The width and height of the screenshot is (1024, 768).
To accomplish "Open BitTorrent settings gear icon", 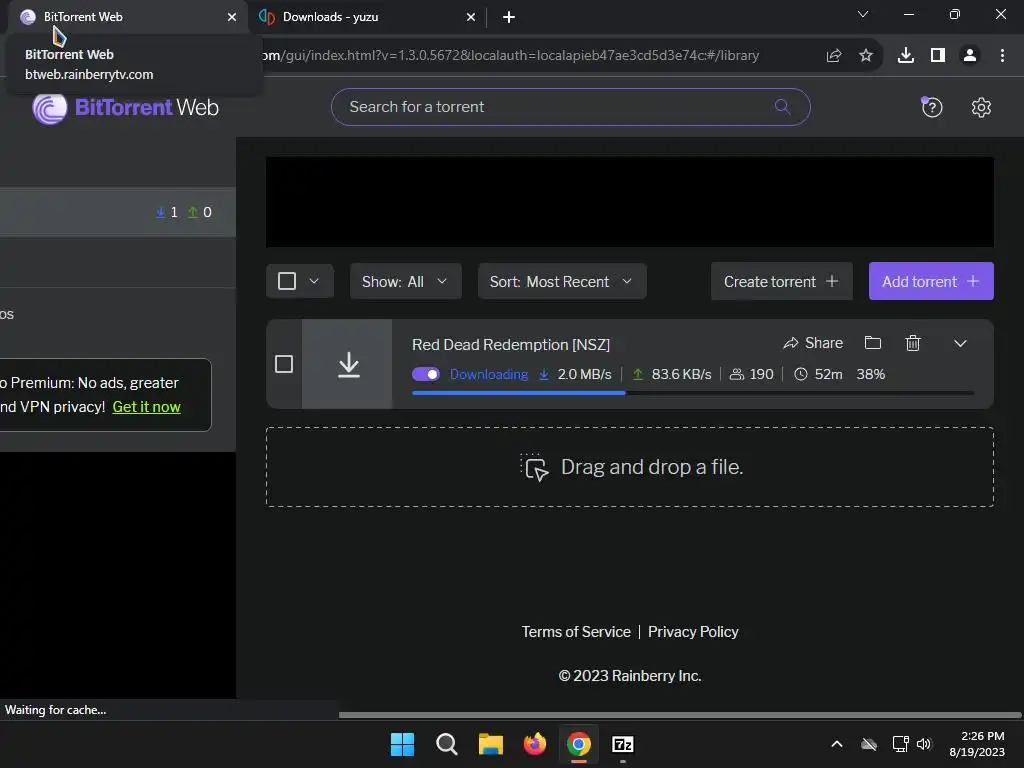I will [x=981, y=107].
